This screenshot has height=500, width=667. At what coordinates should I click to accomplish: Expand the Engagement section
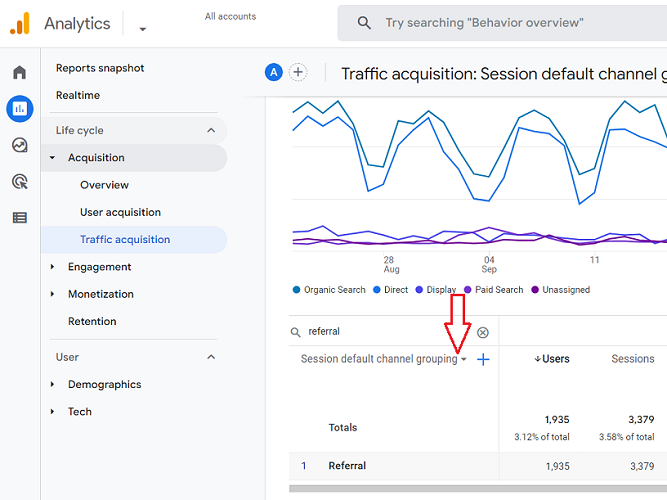tap(52, 267)
